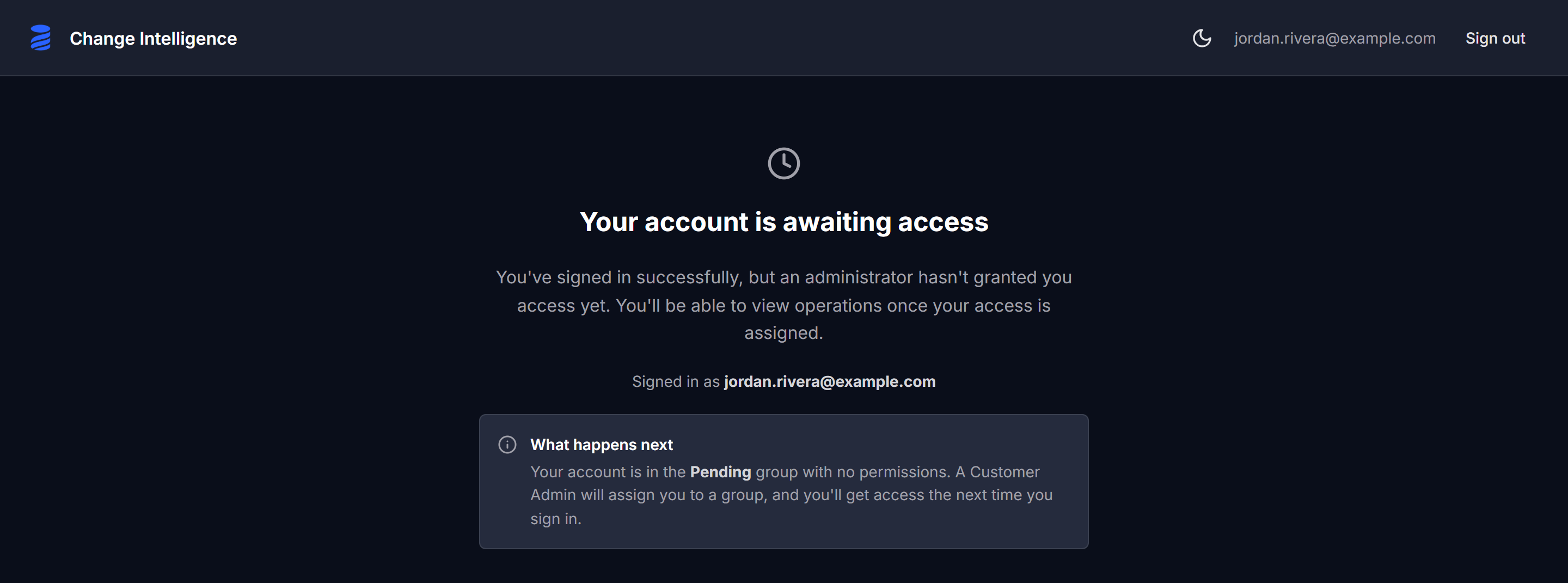This screenshot has width=1568, height=583.
Task: Click the word awaiting in the heading
Action: [836, 222]
